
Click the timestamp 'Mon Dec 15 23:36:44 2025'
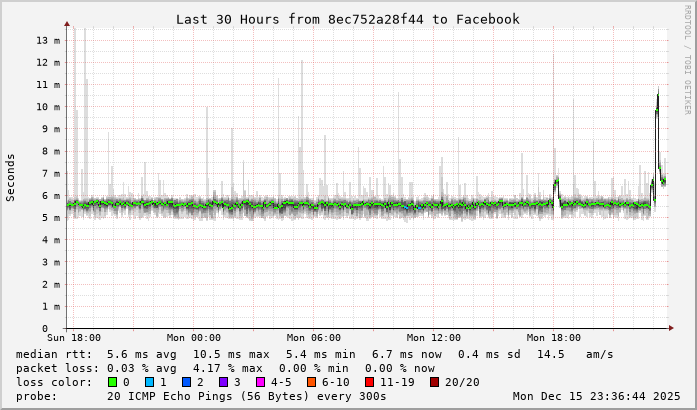pos(596,396)
